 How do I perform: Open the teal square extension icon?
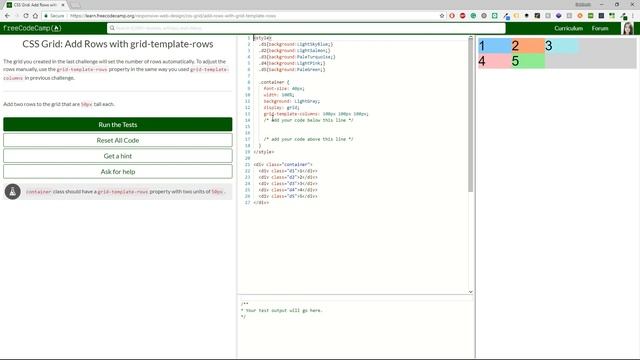(494, 16)
